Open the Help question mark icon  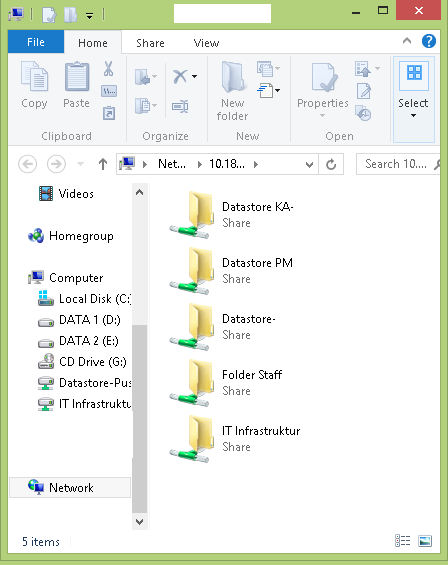(x=429, y=41)
